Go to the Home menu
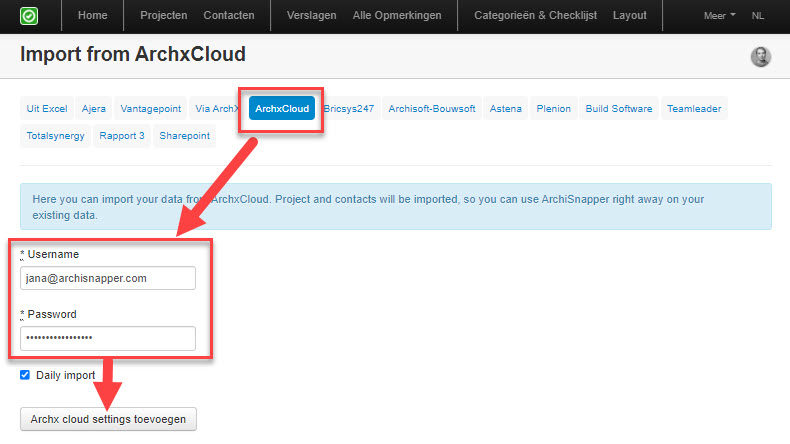 pyautogui.click(x=93, y=16)
